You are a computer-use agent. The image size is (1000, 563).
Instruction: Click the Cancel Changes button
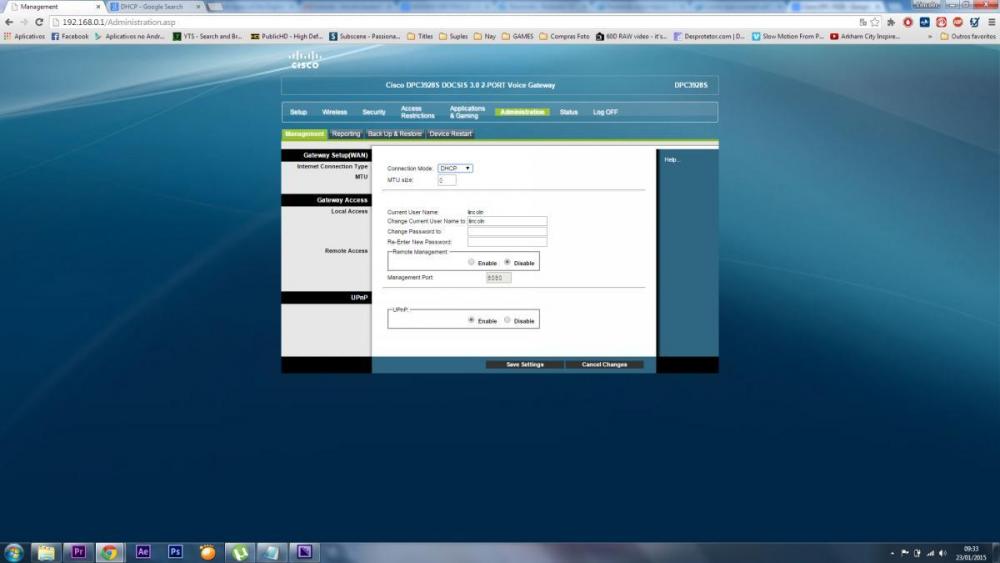point(604,365)
